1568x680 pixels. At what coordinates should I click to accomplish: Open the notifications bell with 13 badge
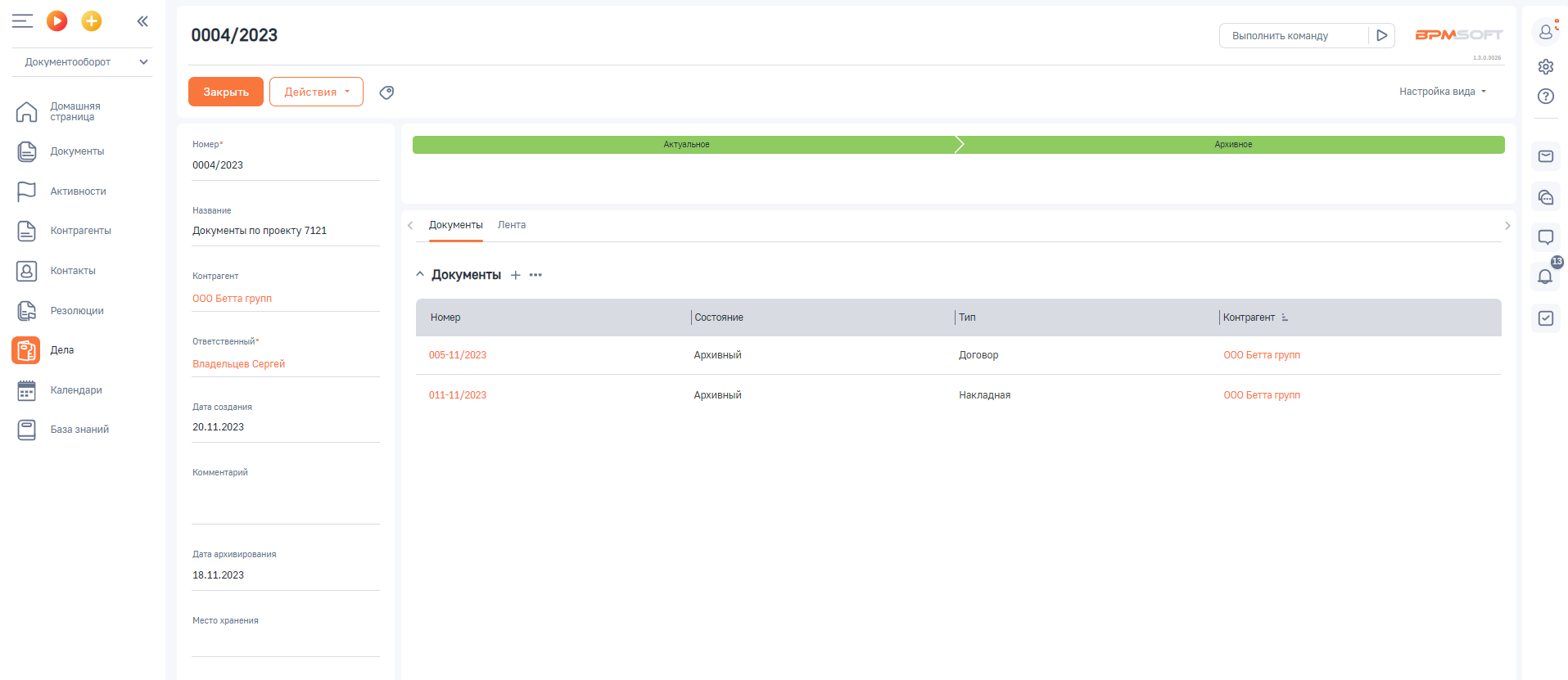pos(1546,277)
